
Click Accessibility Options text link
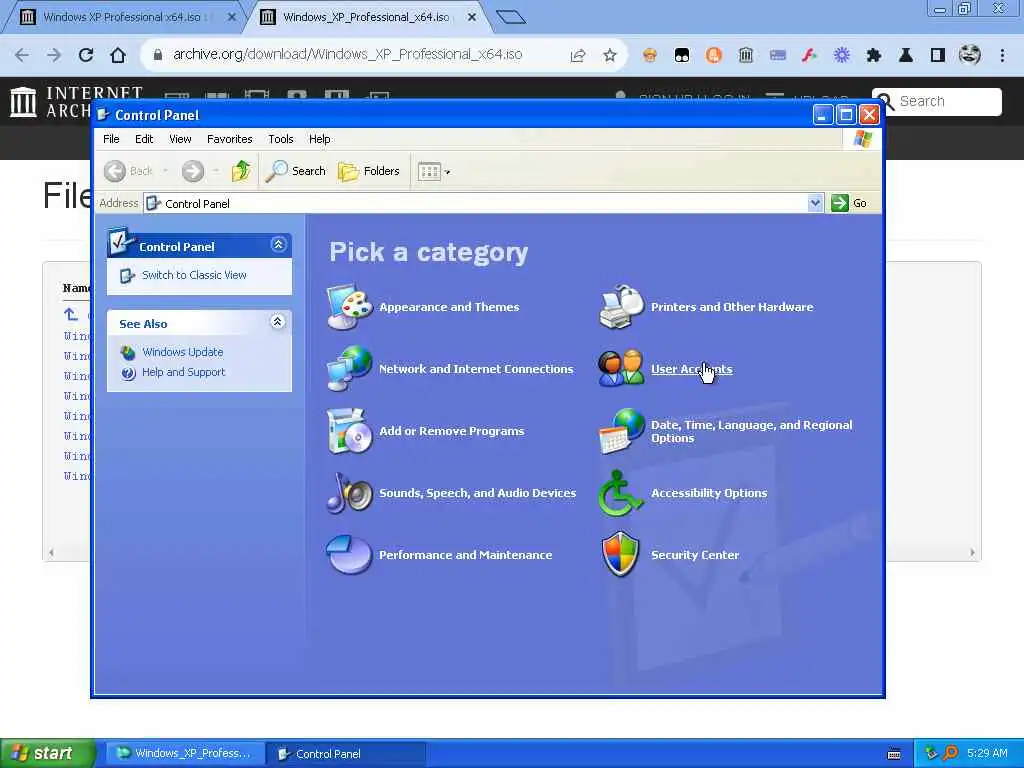click(x=709, y=493)
